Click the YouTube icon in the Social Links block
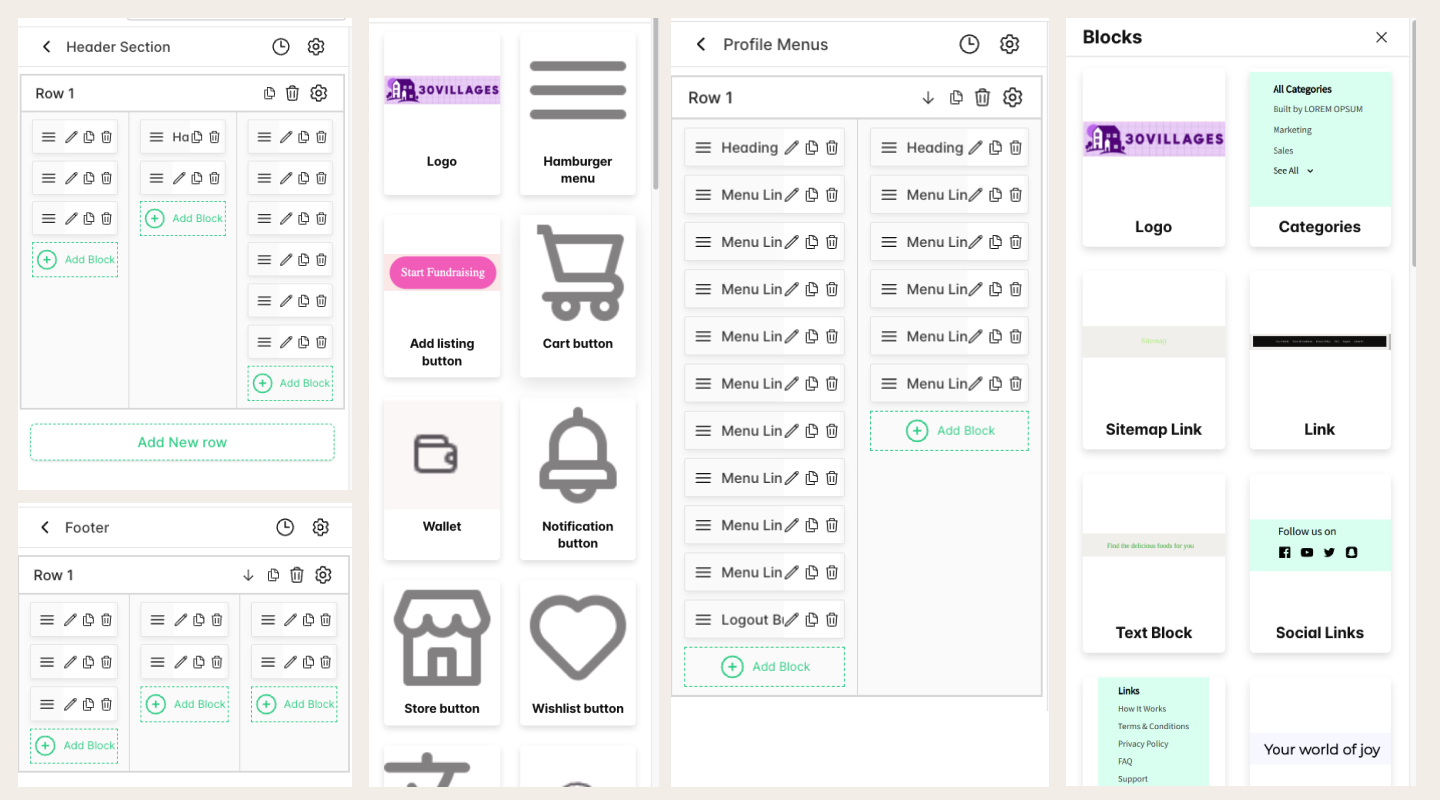The image size is (1440, 800). coord(1307,552)
